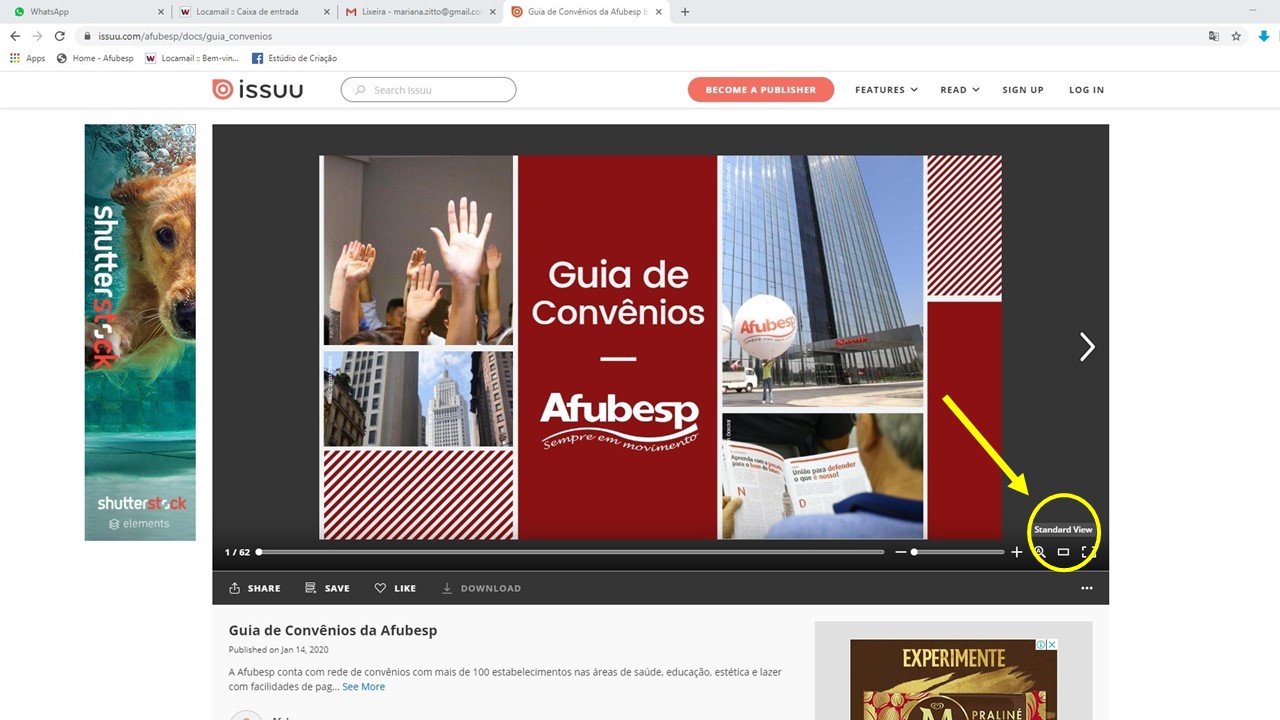This screenshot has width=1280, height=720.
Task: Click the page progress slider track
Action: [570, 552]
